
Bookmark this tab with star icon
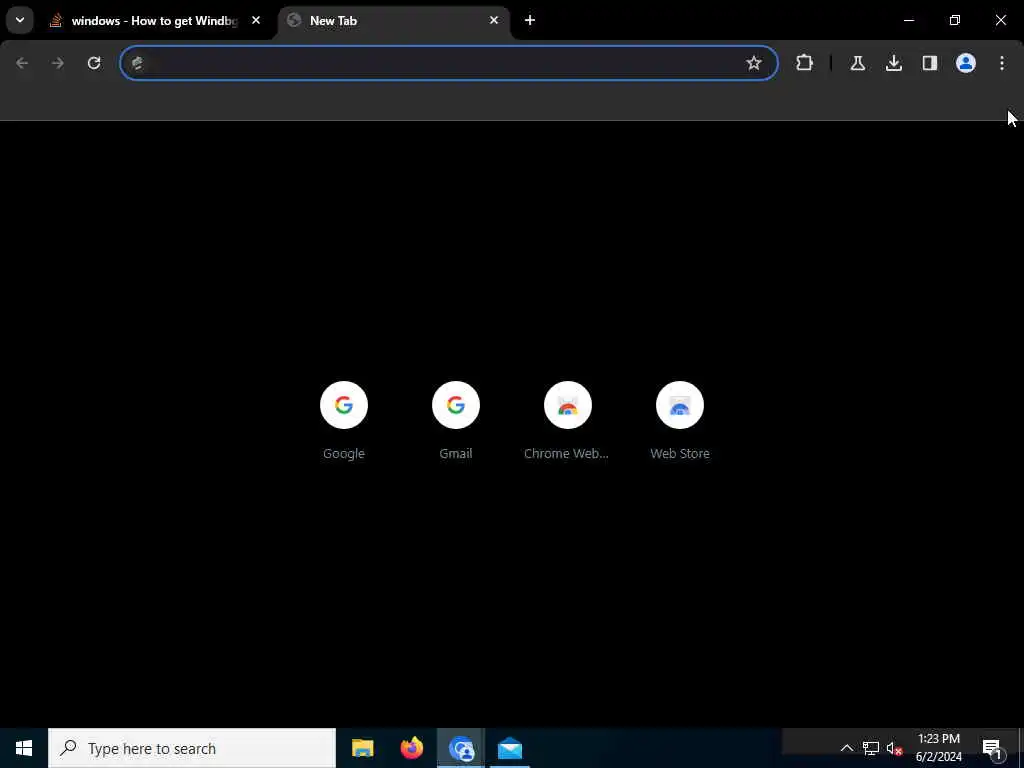[x=754, y=63]
